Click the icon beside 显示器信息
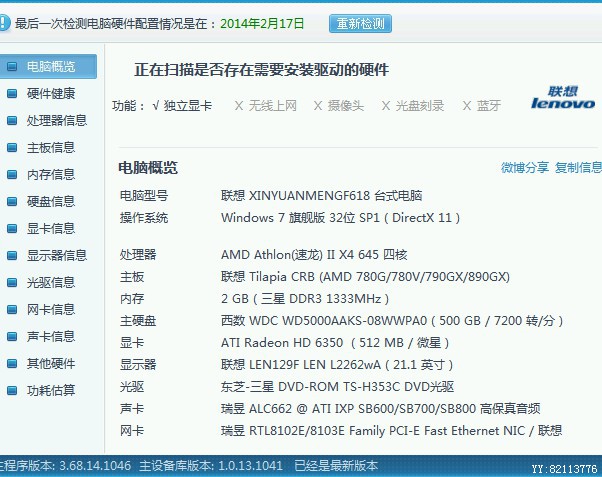 [12, 255]
